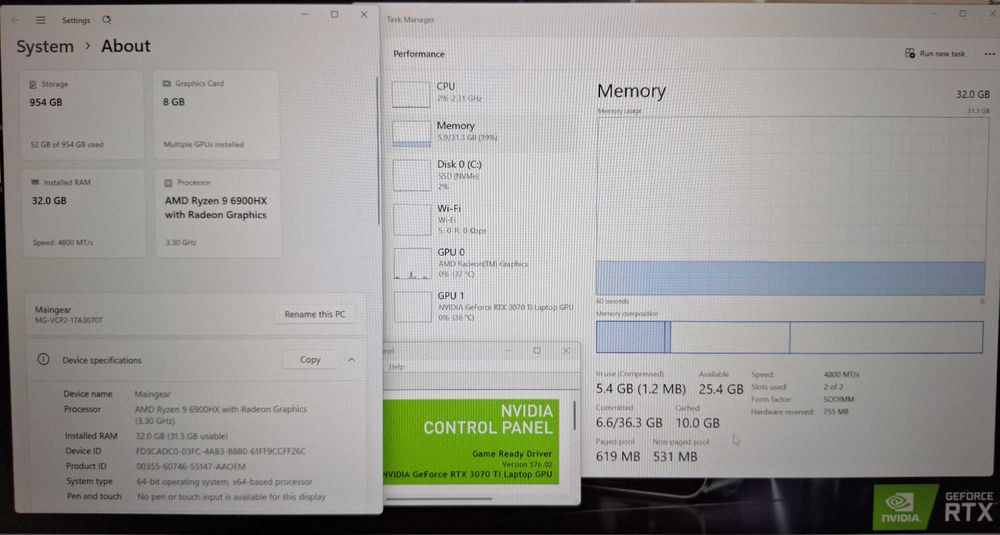Open the Settings hamburger navigation menu
Image resolution: width=1000 pixels, height=535 pixels.
(41, 20)
